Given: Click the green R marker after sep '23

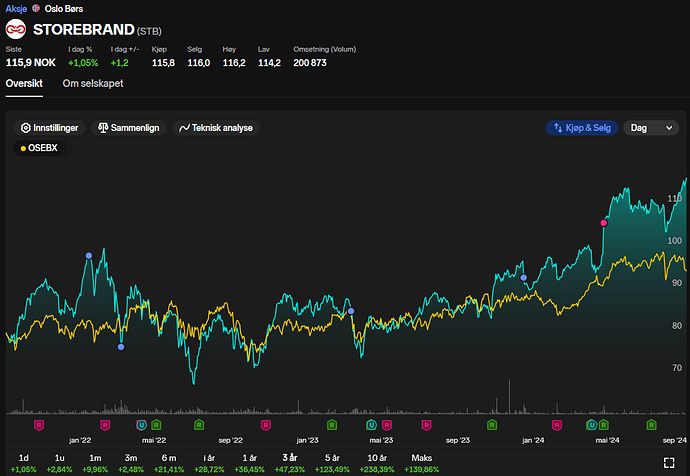Looking at the screenshot, I should click(x=492, y=425).
